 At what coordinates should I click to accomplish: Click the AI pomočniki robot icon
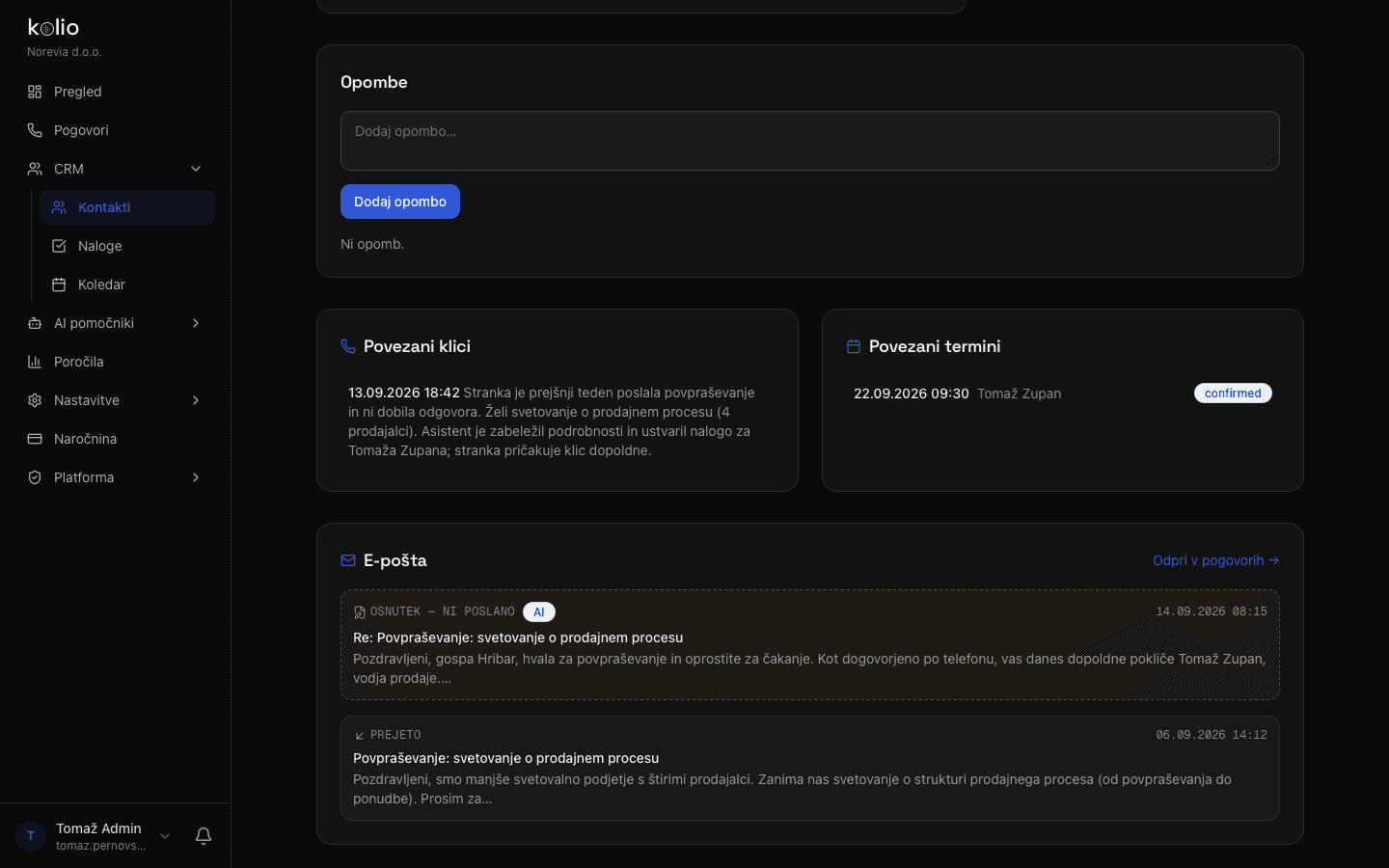coord(35,323)
